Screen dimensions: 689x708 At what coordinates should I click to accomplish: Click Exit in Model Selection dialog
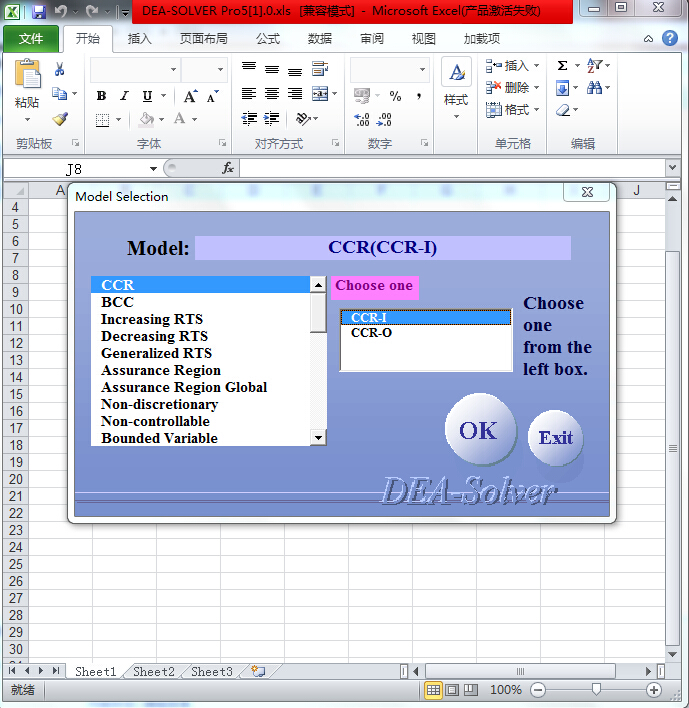pos(555,438)
